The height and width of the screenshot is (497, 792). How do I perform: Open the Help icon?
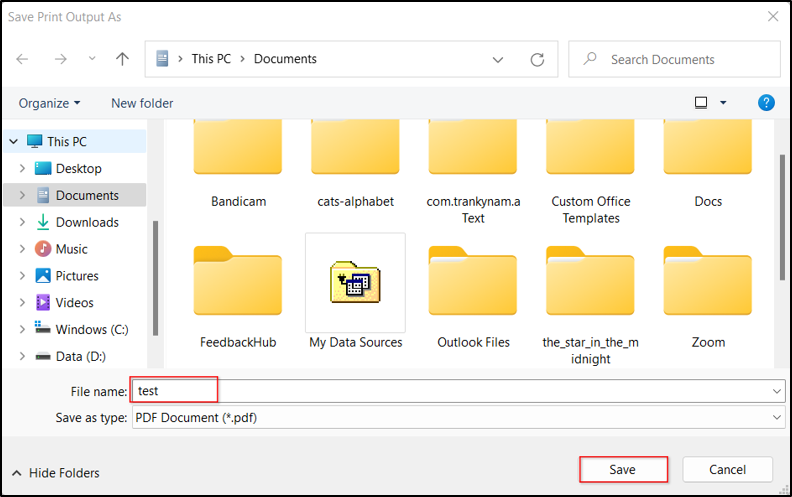(x=766, y=103)
